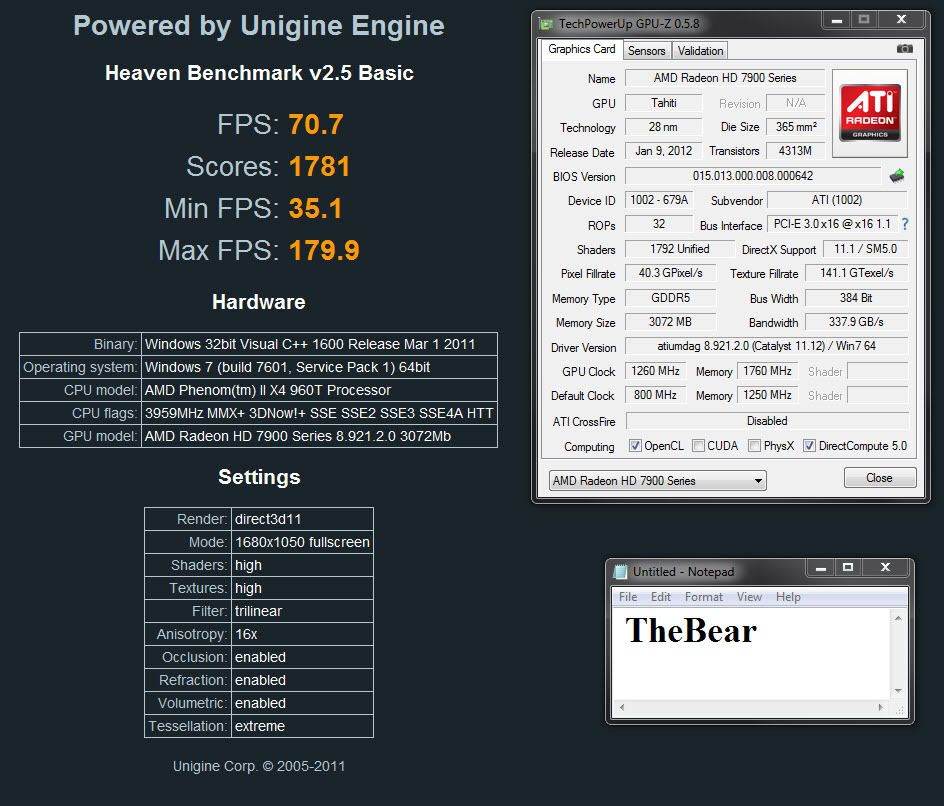
Task: Click the GPU-Z title bar app icon
Action: [x=546, y=24]
